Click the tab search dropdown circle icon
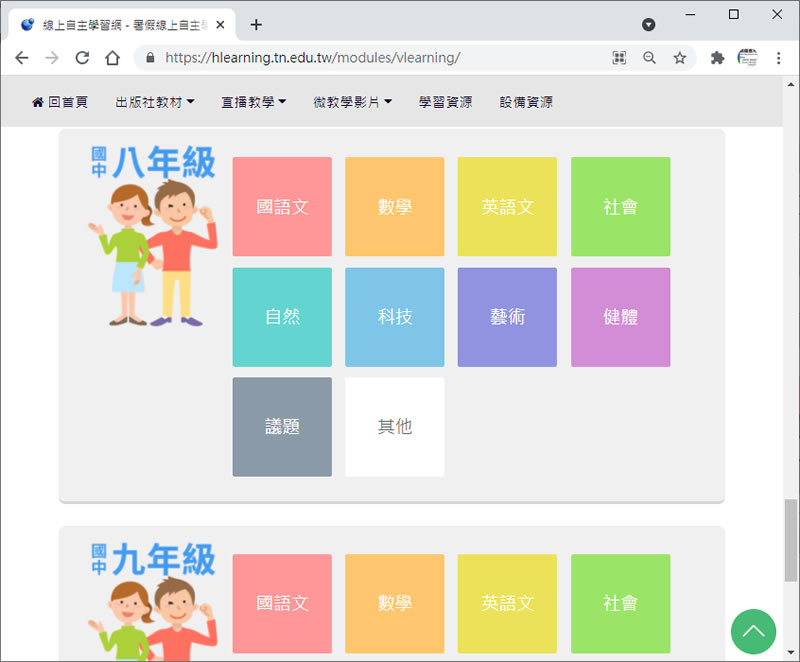The image size is (800, 662). point(648,24)
